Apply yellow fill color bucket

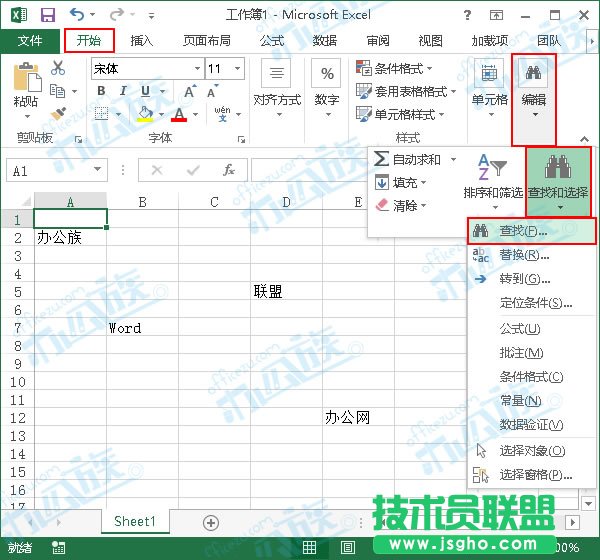[x=145, y=114]
